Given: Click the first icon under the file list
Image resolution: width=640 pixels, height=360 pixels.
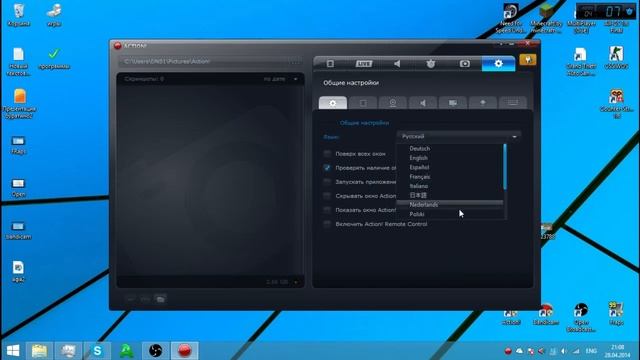Looking at the screenshot, I should 131,299.
